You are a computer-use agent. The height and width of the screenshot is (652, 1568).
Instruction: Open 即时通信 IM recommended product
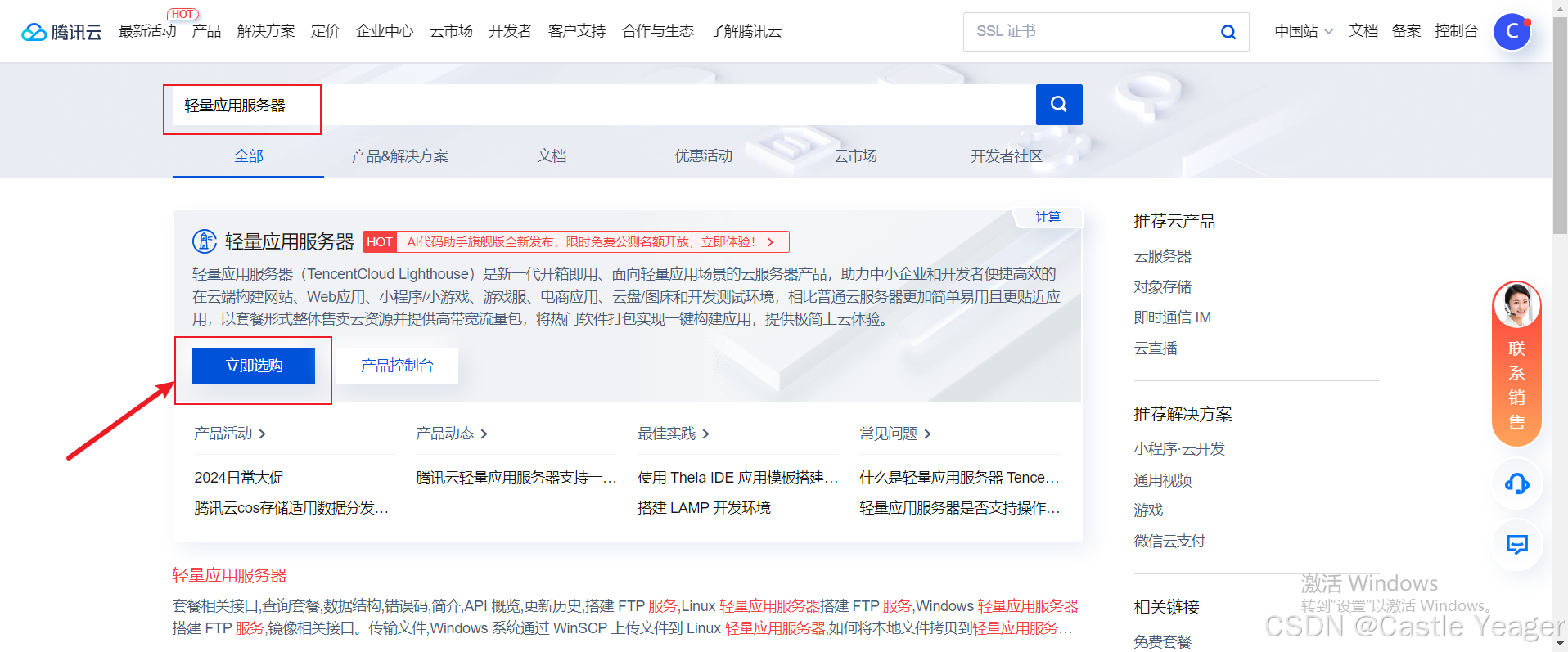tap(1172, 317)
